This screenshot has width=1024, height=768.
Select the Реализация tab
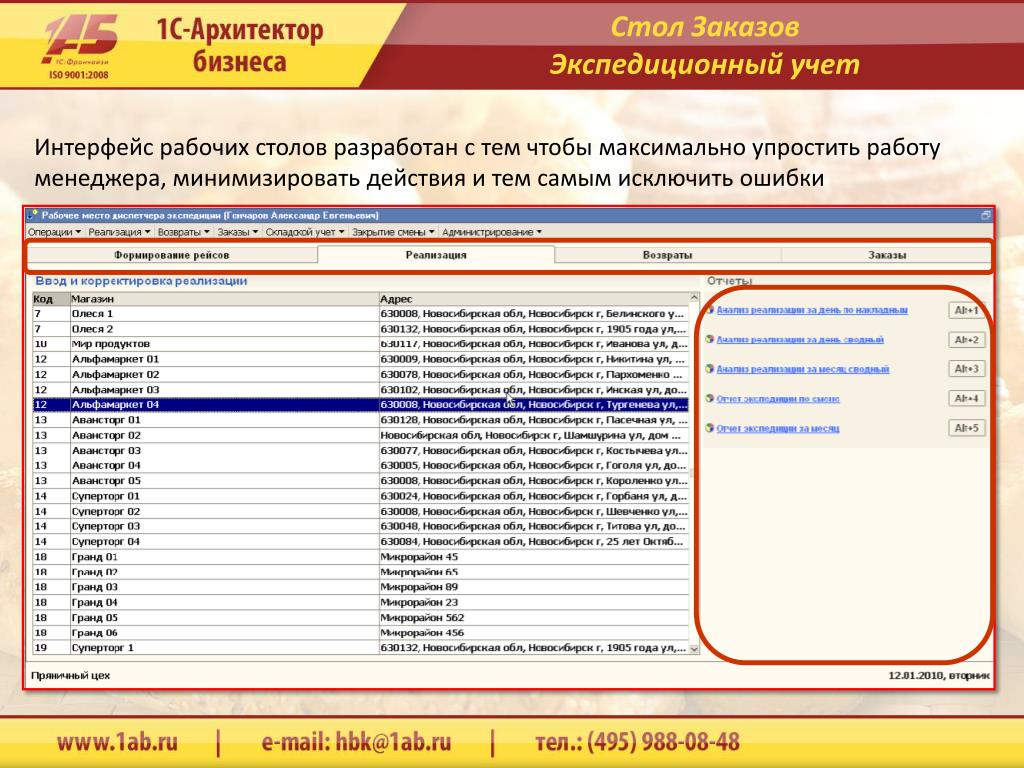coord(436,255)
